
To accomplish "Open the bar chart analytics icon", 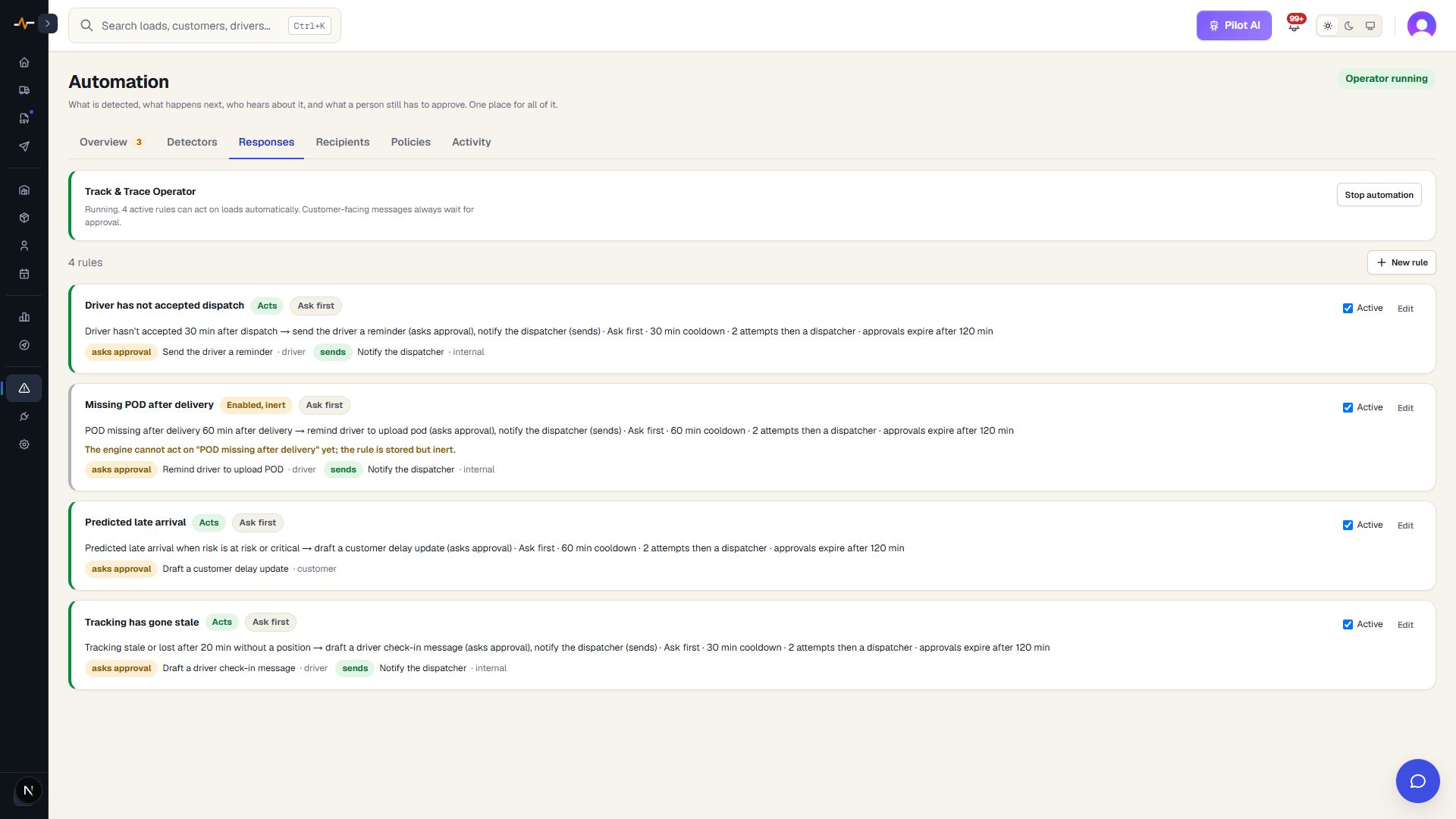I will pos(24,317).
